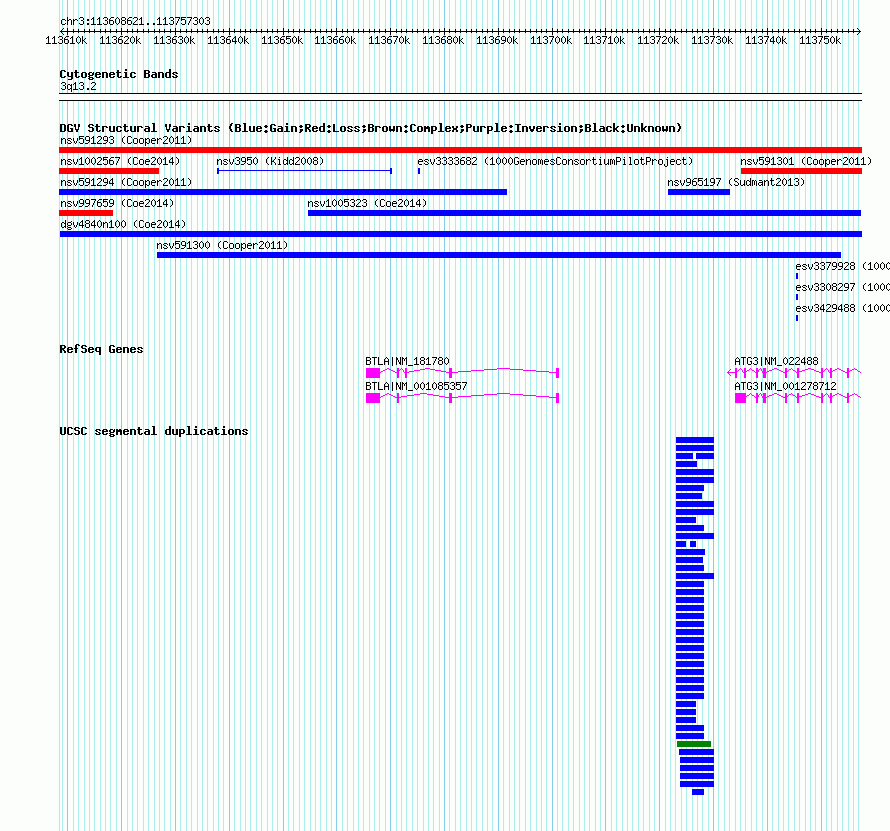This screenshot has height=831, width=890.
Task: Click the BTLA|NM_181780 gene label
Action: [407, 361]
